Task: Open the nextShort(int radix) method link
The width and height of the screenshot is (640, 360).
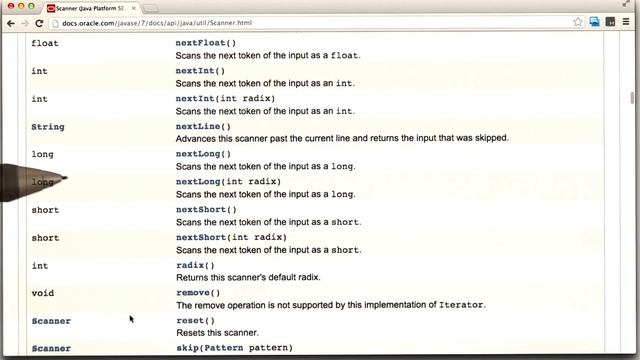Action: 231,237
